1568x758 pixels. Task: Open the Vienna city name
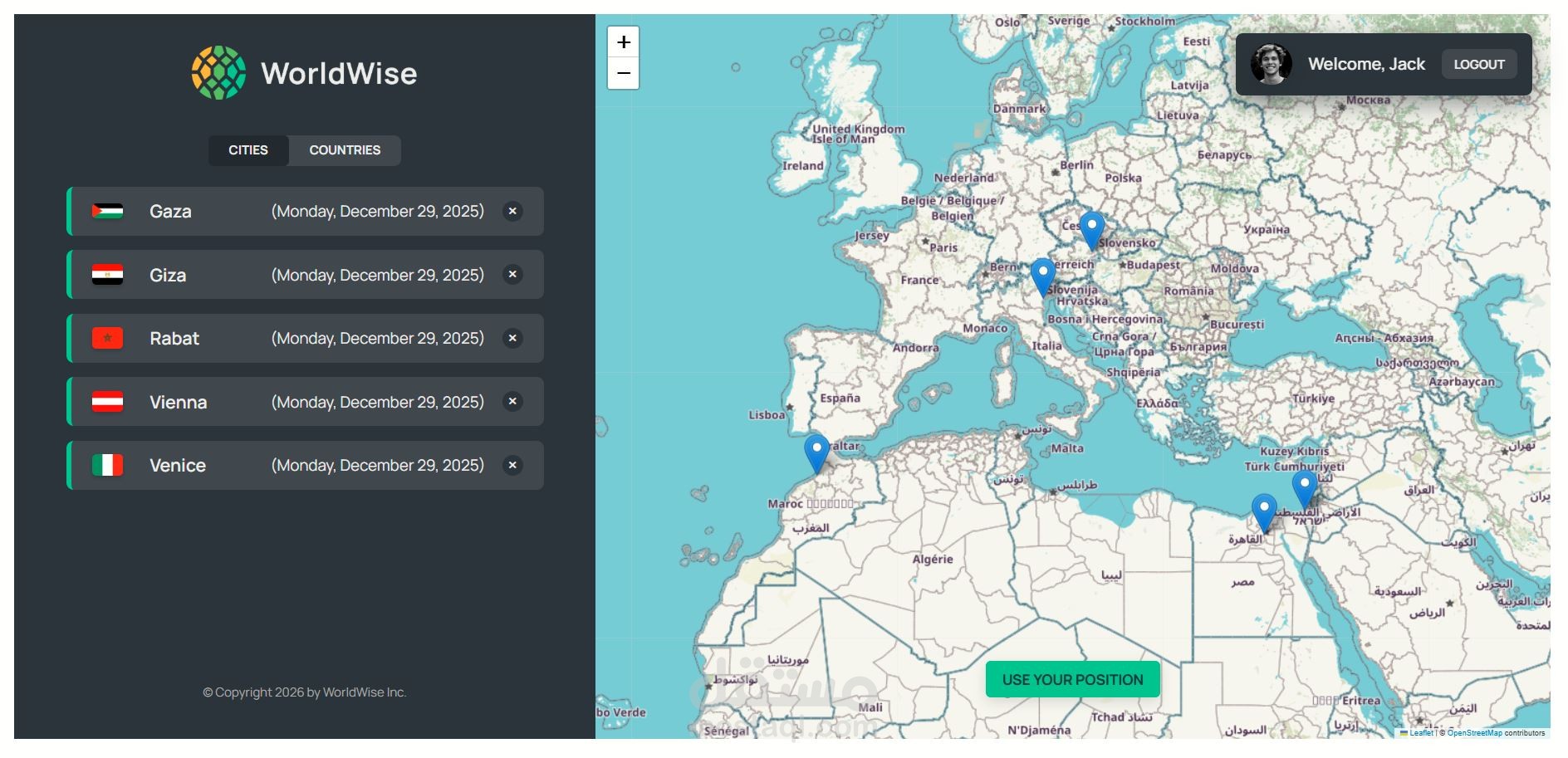click(x=179, y=402)
